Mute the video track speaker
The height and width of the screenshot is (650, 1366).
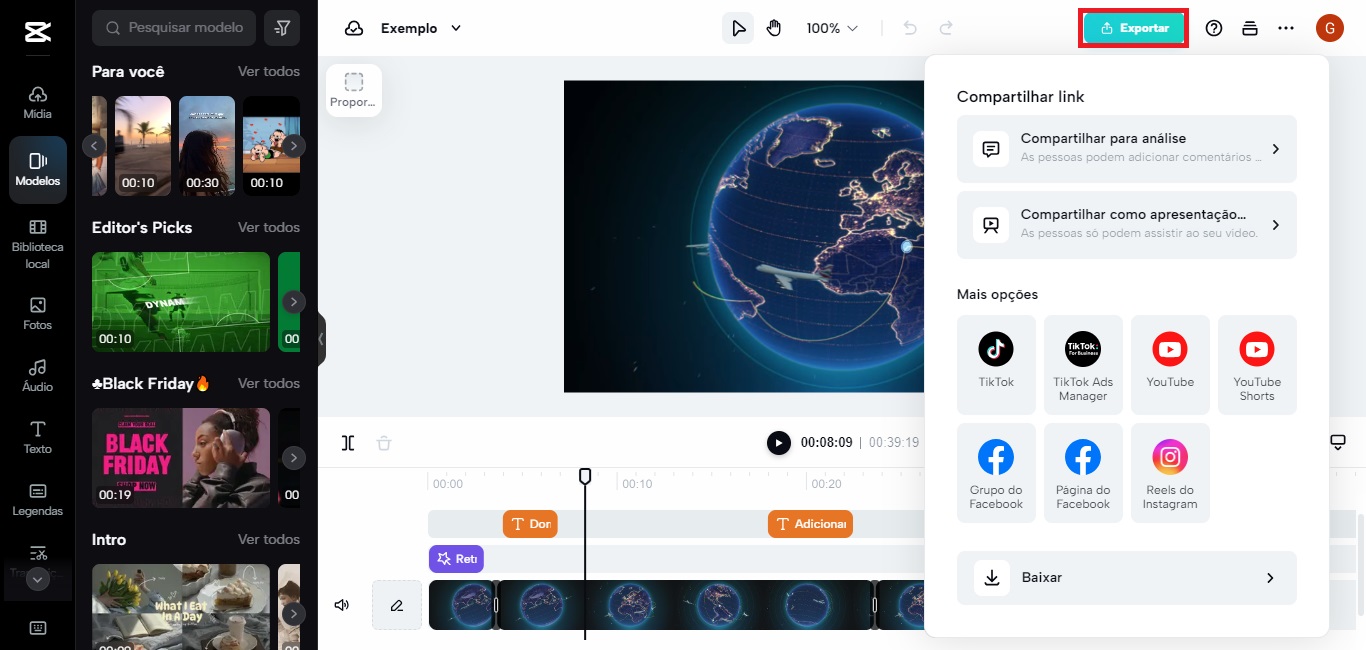tap(342, 605)
